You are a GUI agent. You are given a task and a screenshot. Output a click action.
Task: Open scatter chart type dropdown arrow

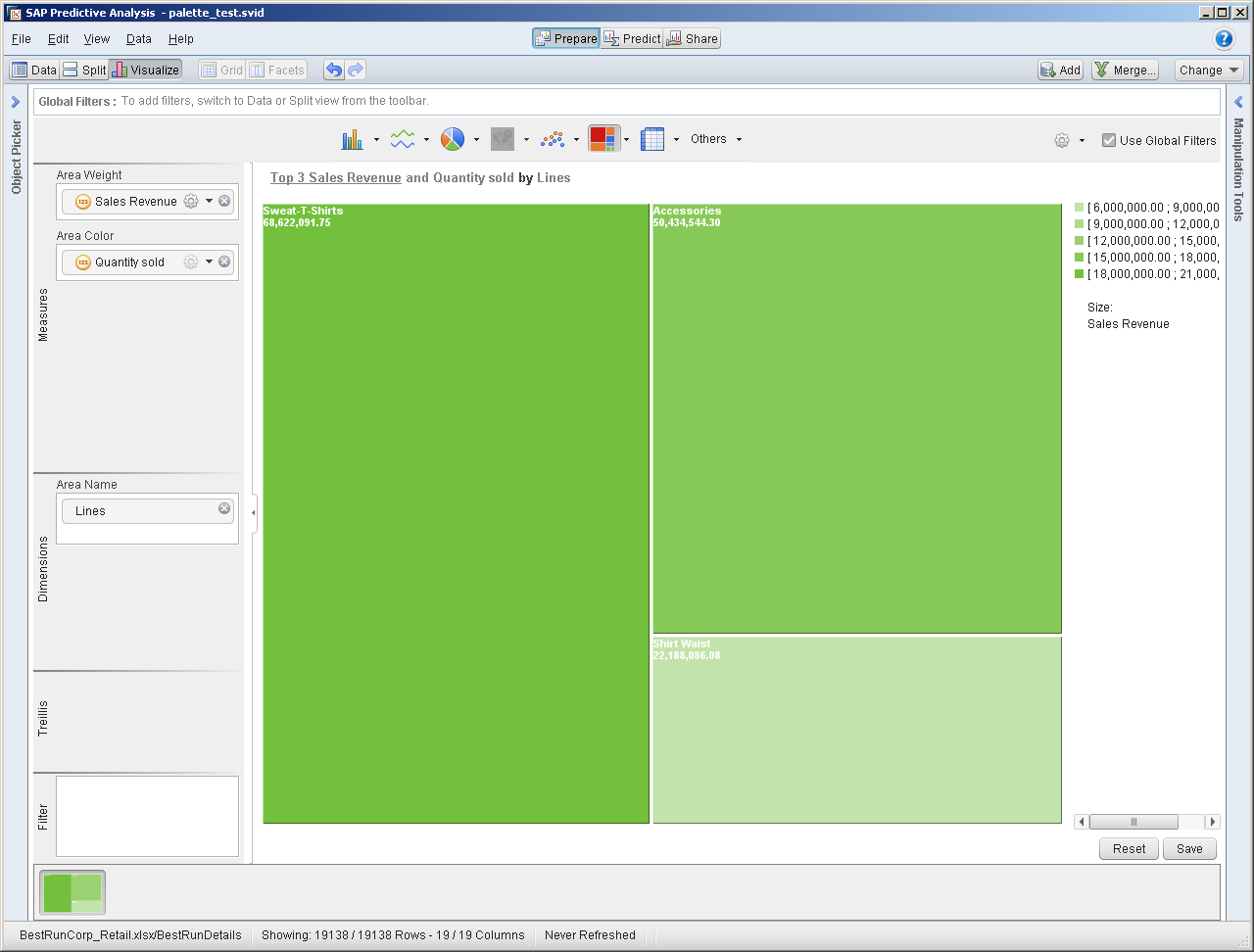click(576, 140)
